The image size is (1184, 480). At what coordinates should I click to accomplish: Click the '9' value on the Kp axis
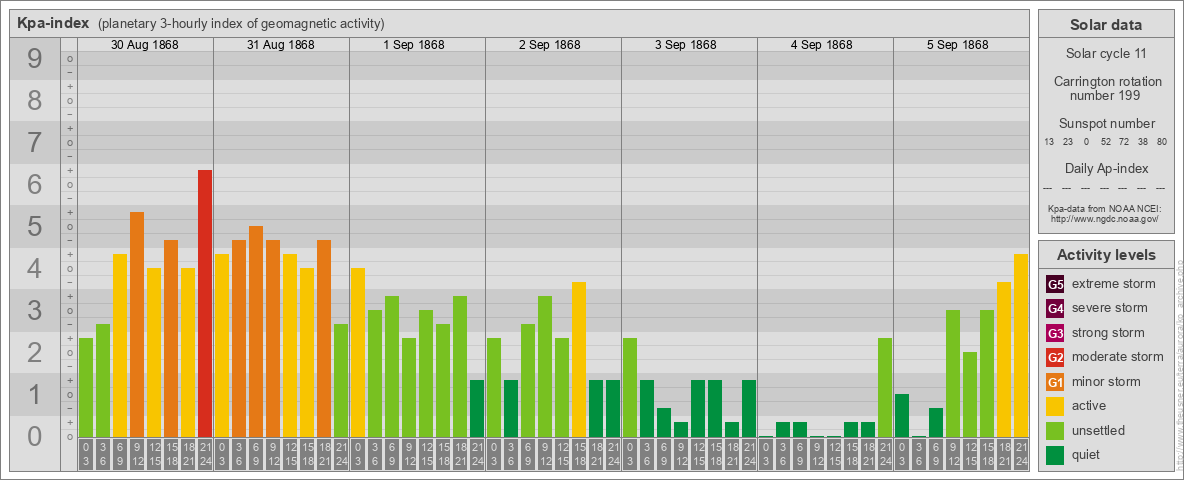pyautogui.click(x=35, y=59)
